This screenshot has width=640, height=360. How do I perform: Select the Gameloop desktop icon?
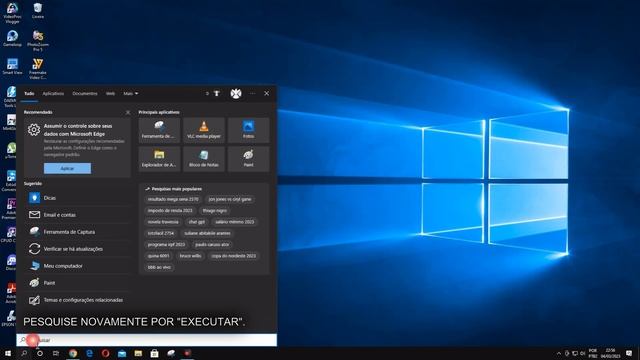12,38
